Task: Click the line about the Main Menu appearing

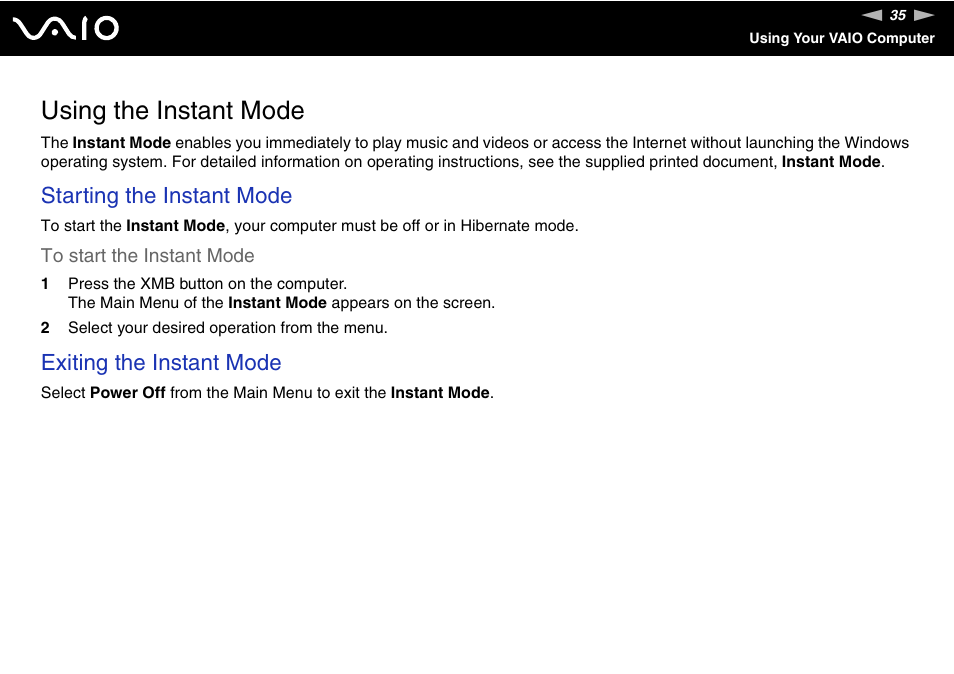Action: coord(281,302)
